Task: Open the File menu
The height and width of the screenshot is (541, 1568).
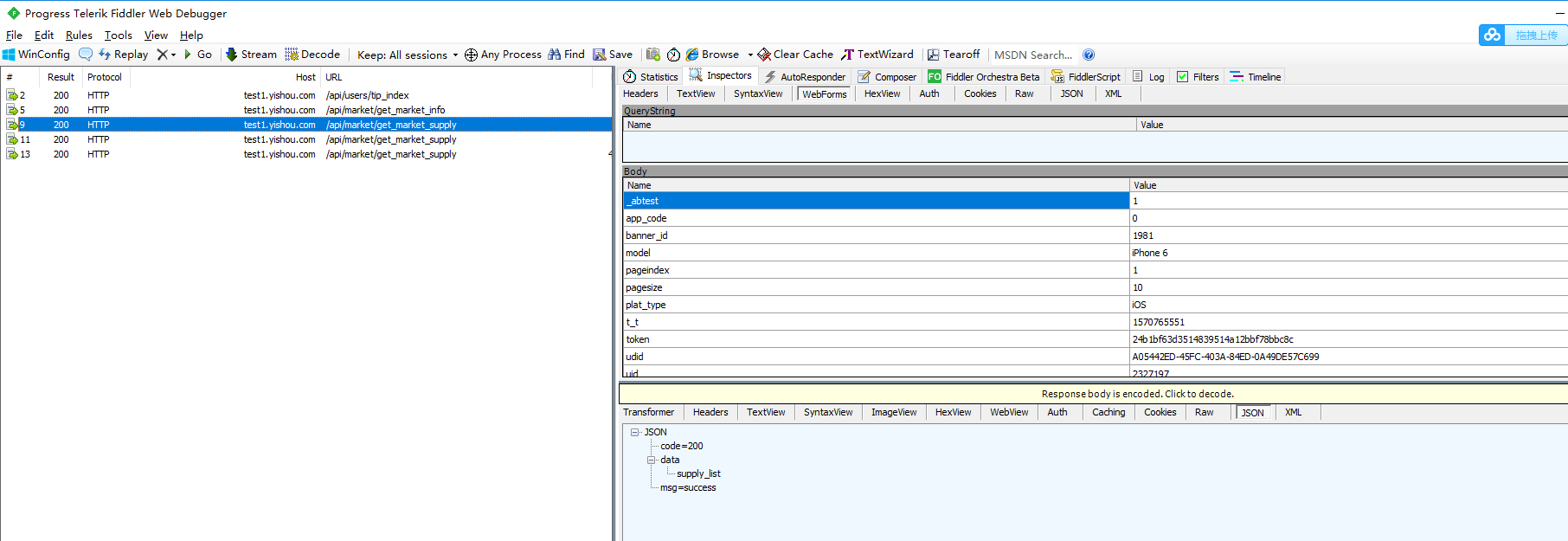Action: pos(14,35)
